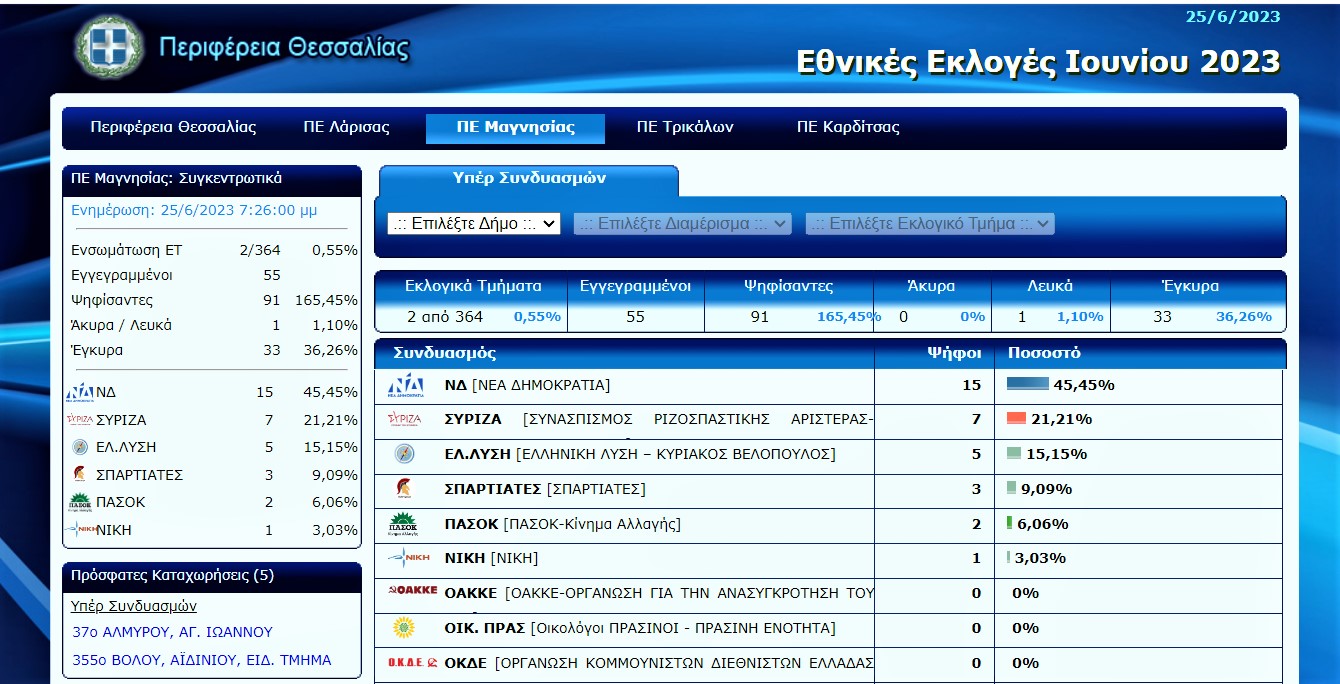This screenshot has width=1340, height=684.
Task: Click the ΕΛ.ΛΥΣΗ compass icon in table
Action: [x=404, y=454]
